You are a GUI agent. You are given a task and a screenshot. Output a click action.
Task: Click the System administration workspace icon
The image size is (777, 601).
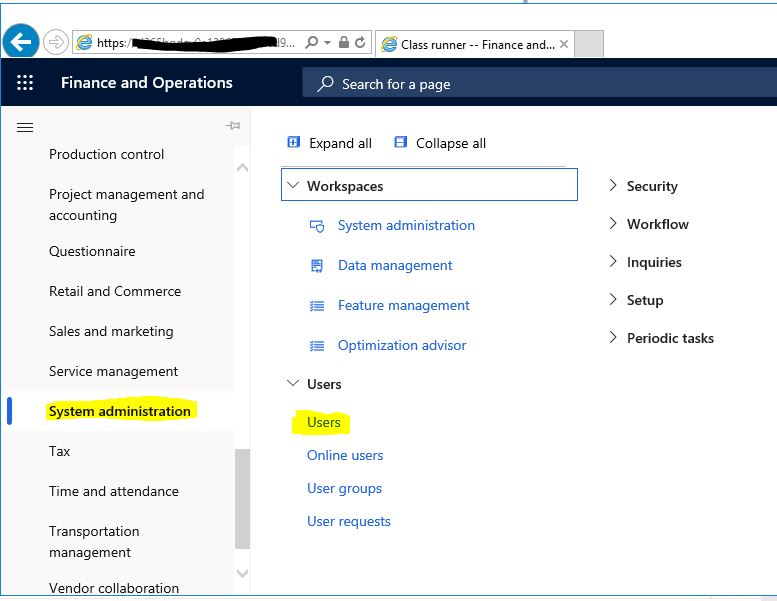(317, 226)
